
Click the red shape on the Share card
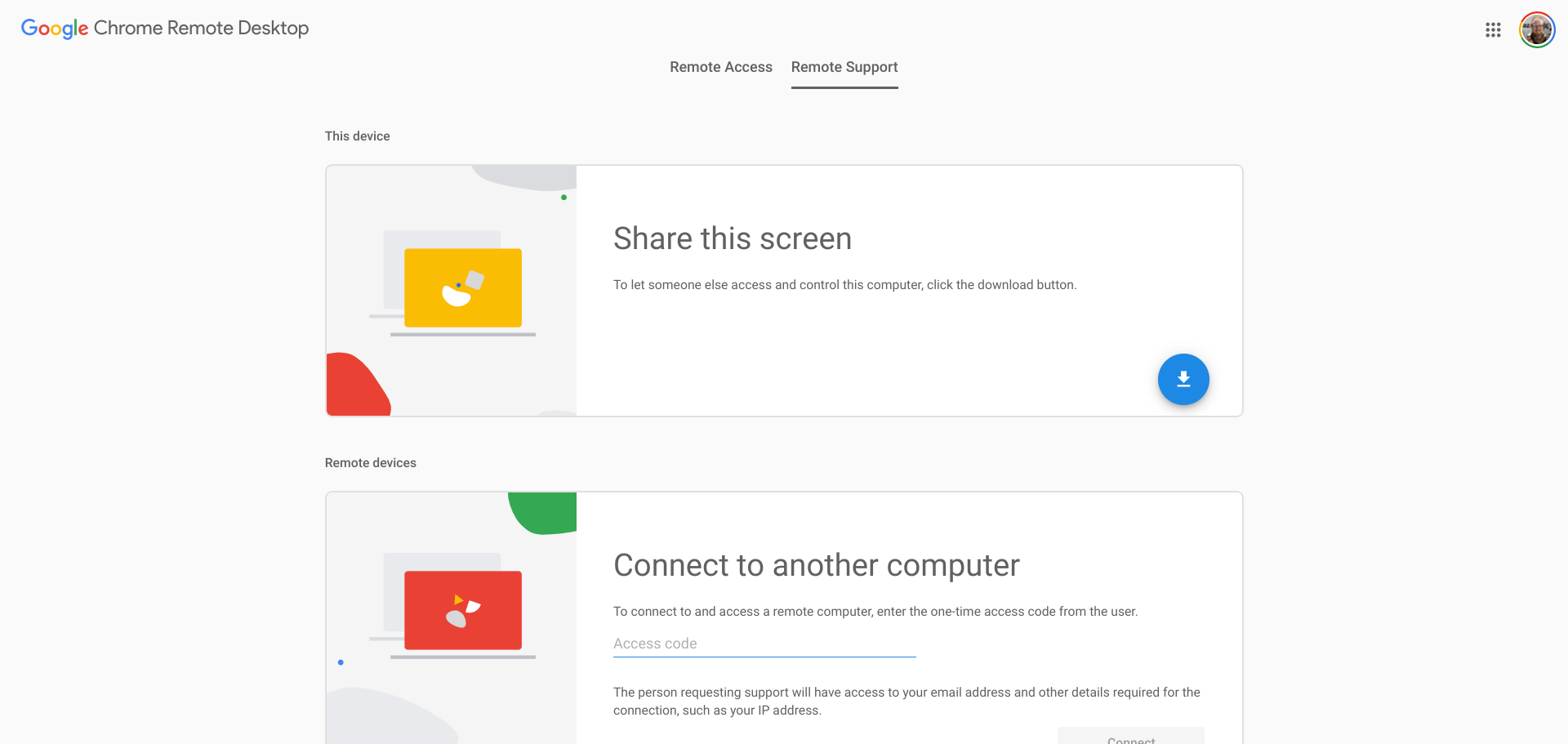pos(354,386)
